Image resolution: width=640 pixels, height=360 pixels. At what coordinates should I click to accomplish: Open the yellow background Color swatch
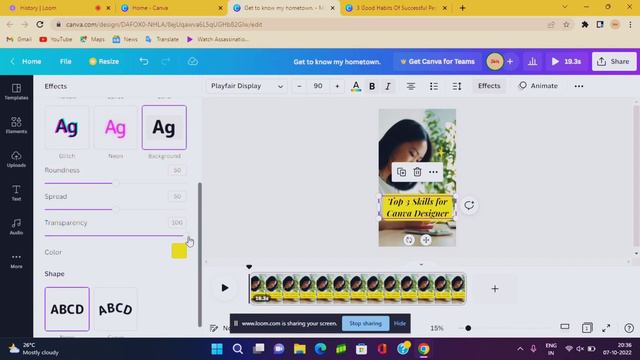179,251
